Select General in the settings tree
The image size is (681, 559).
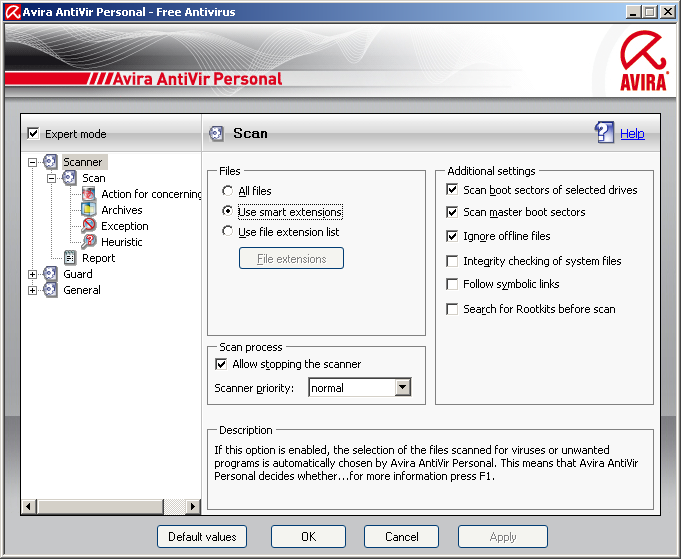[x=82, y=290]
